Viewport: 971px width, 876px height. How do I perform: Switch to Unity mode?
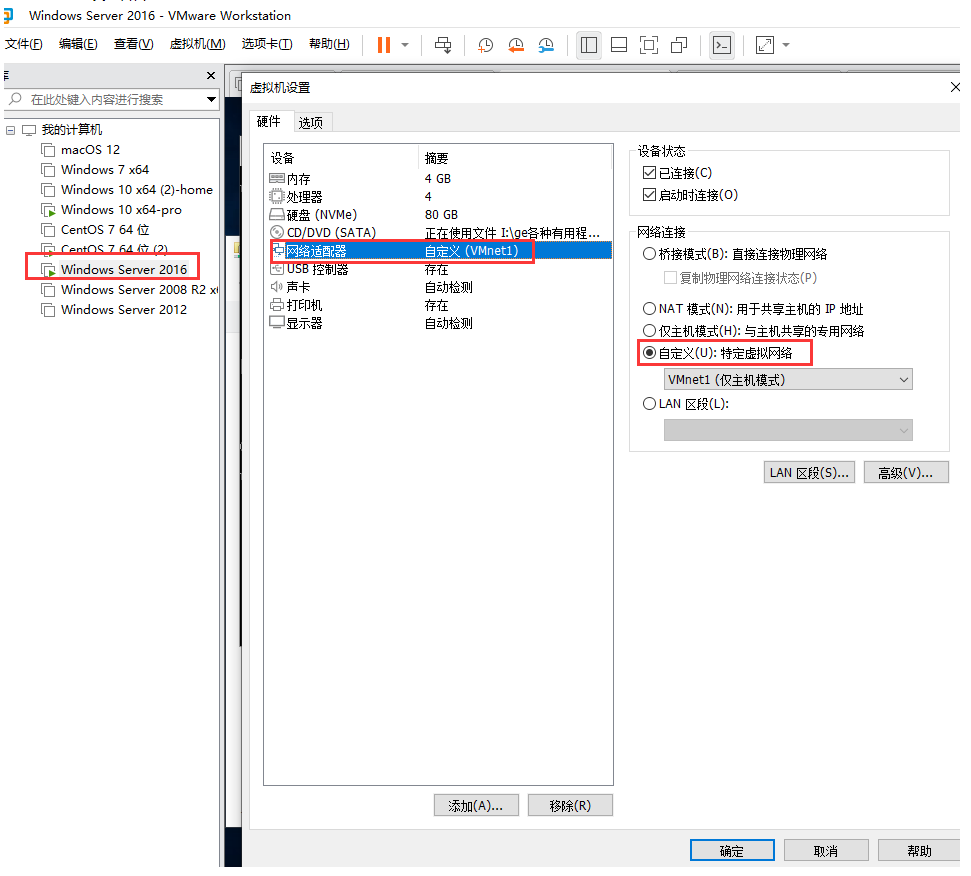click(679, 45)
